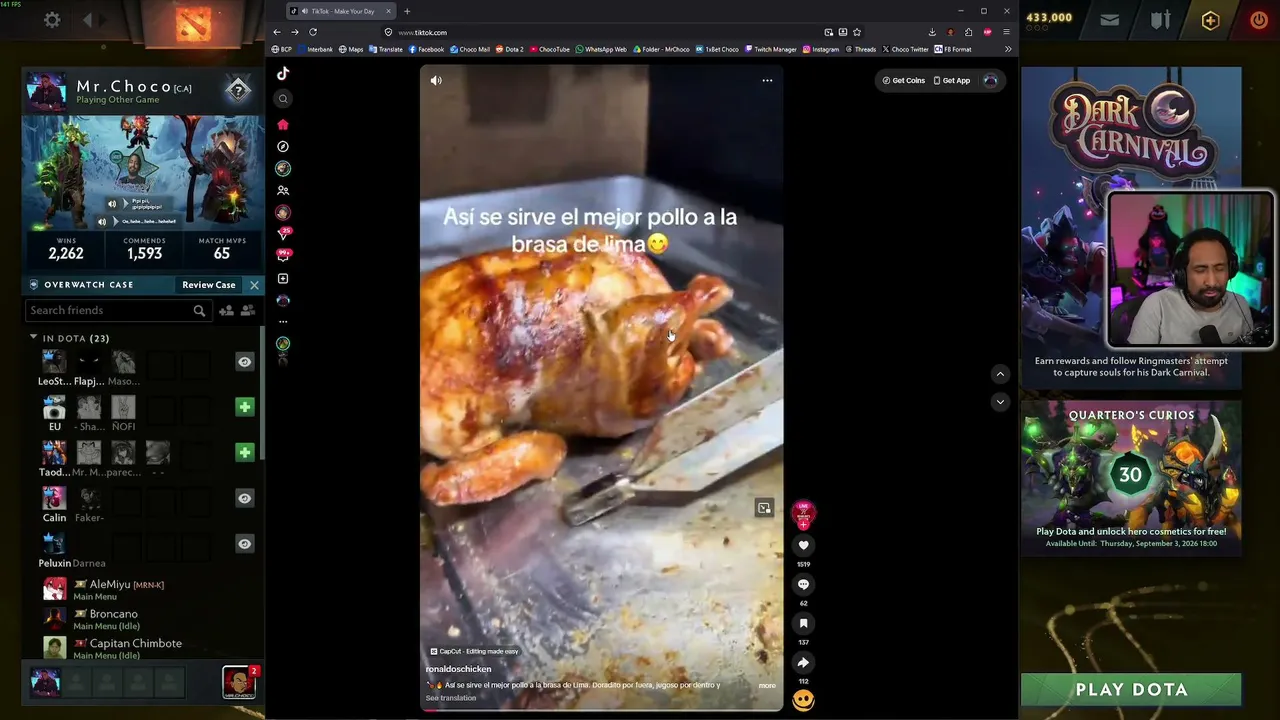The image size is (1280, 720).
Task: Open the ChocoTube bookmark
Action: tap(550, 49)
